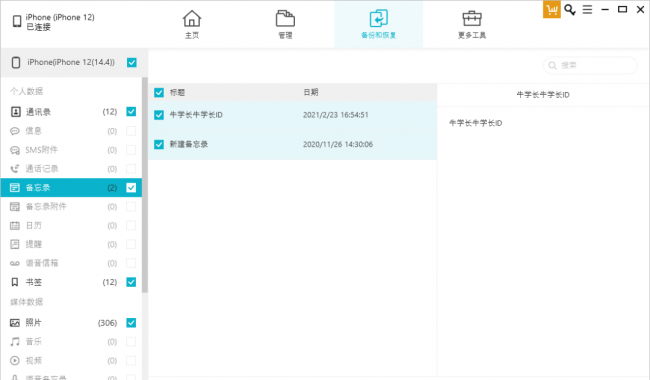Check the SMS附件 checkbox

[x=131, y=150]
